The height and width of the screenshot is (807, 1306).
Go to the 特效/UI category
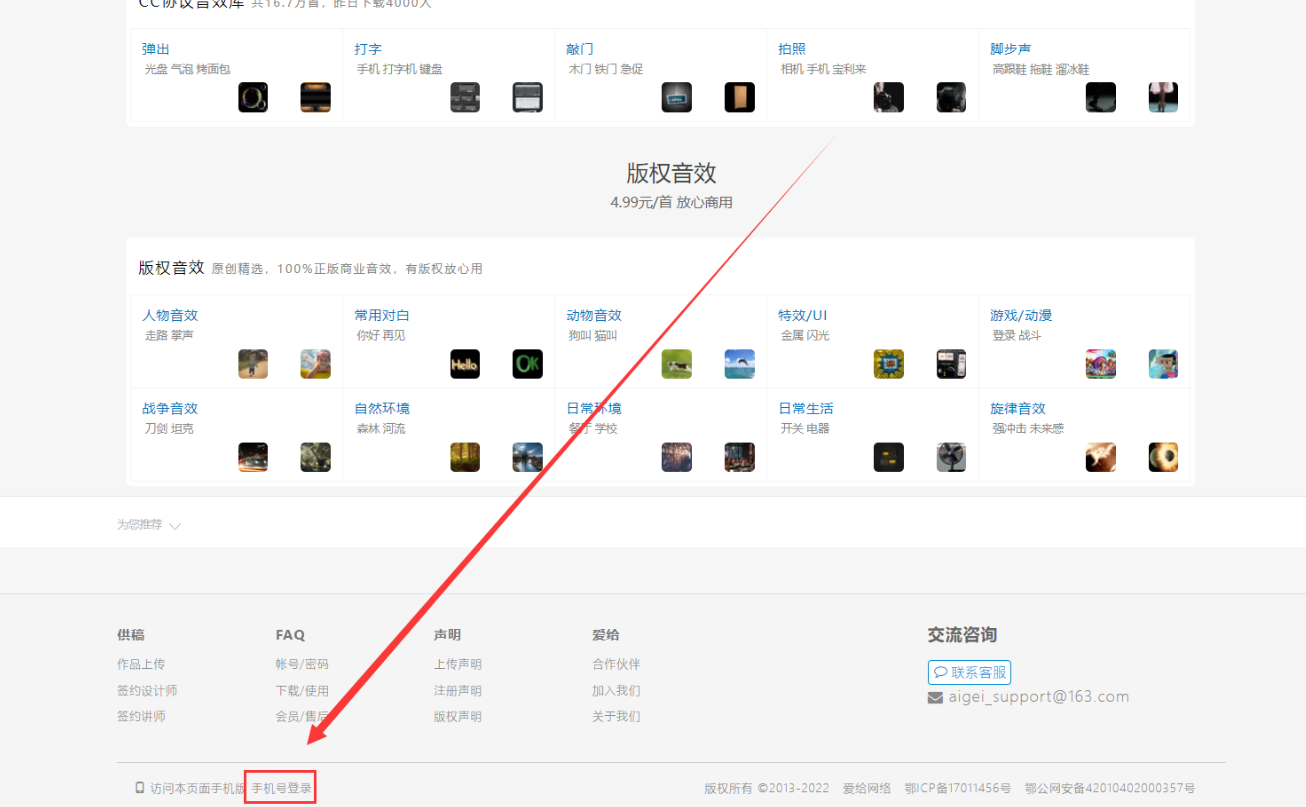[x=803, y=315]
